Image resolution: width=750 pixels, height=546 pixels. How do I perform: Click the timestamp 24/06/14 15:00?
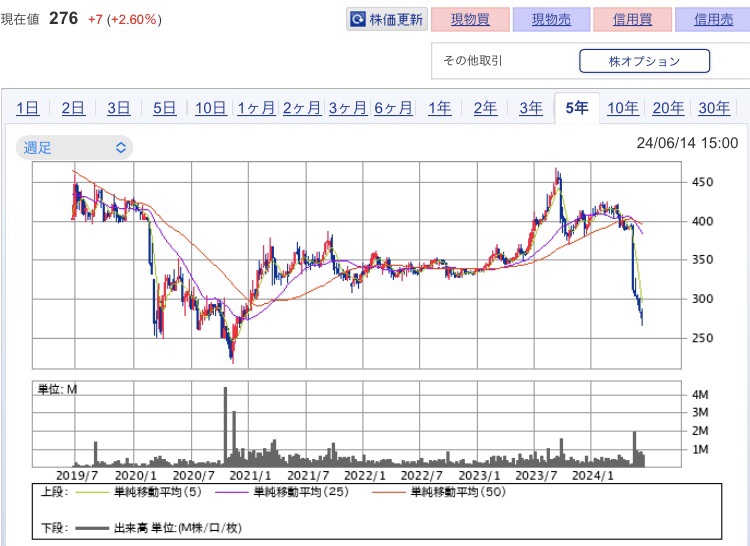[687, 143]
